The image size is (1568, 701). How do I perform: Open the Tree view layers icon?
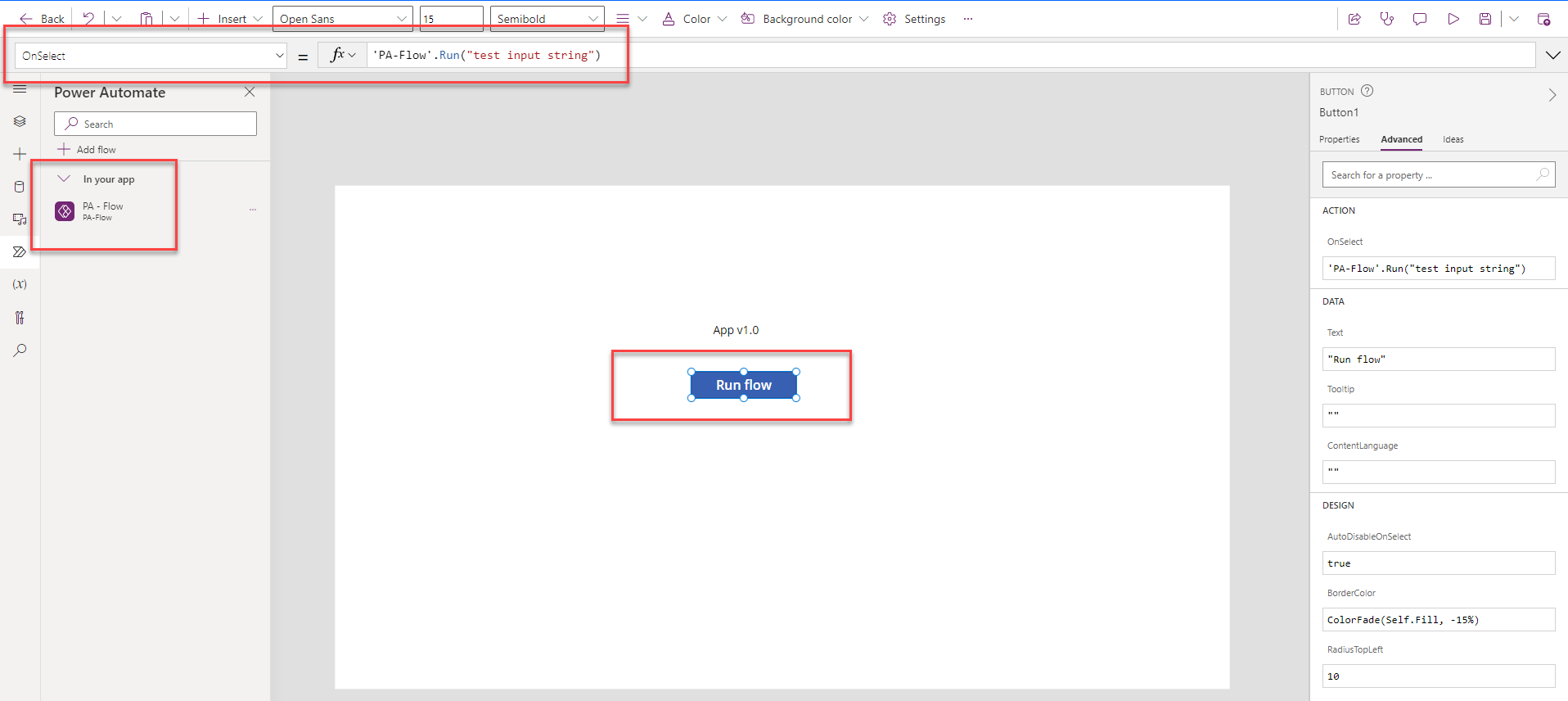pyautogui.click(x=20, y=121)
